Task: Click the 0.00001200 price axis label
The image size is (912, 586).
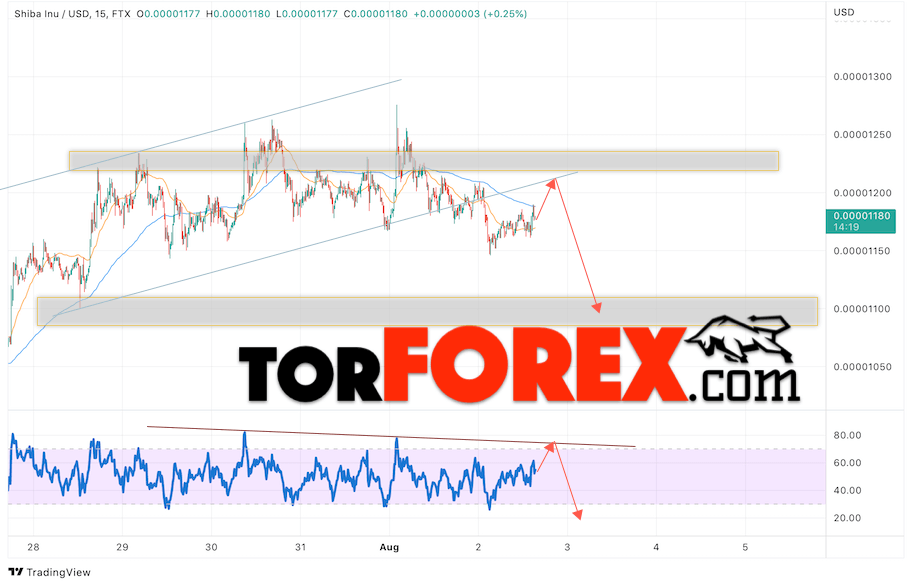Action: coord(862,193)
